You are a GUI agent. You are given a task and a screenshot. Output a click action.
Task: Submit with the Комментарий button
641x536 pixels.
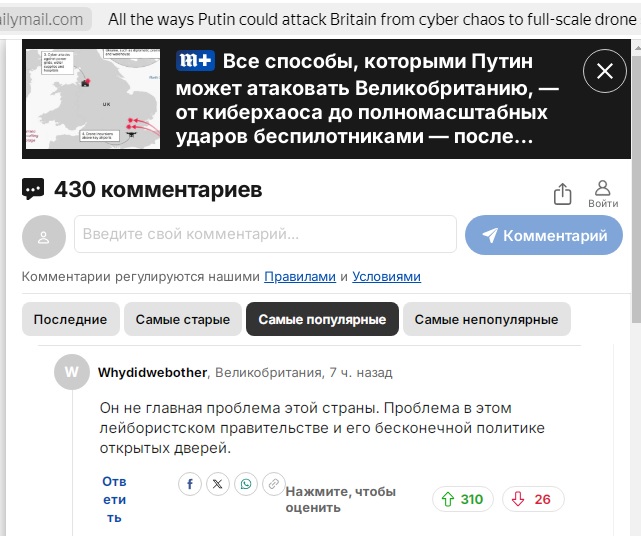tap(544, 235)
